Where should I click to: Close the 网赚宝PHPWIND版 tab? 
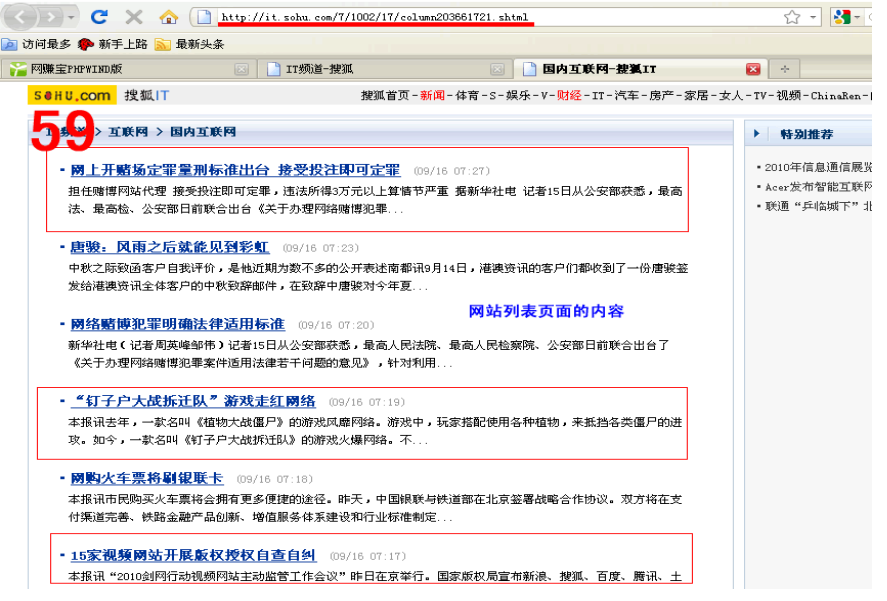pyautogui.click(x=242, y=69)
